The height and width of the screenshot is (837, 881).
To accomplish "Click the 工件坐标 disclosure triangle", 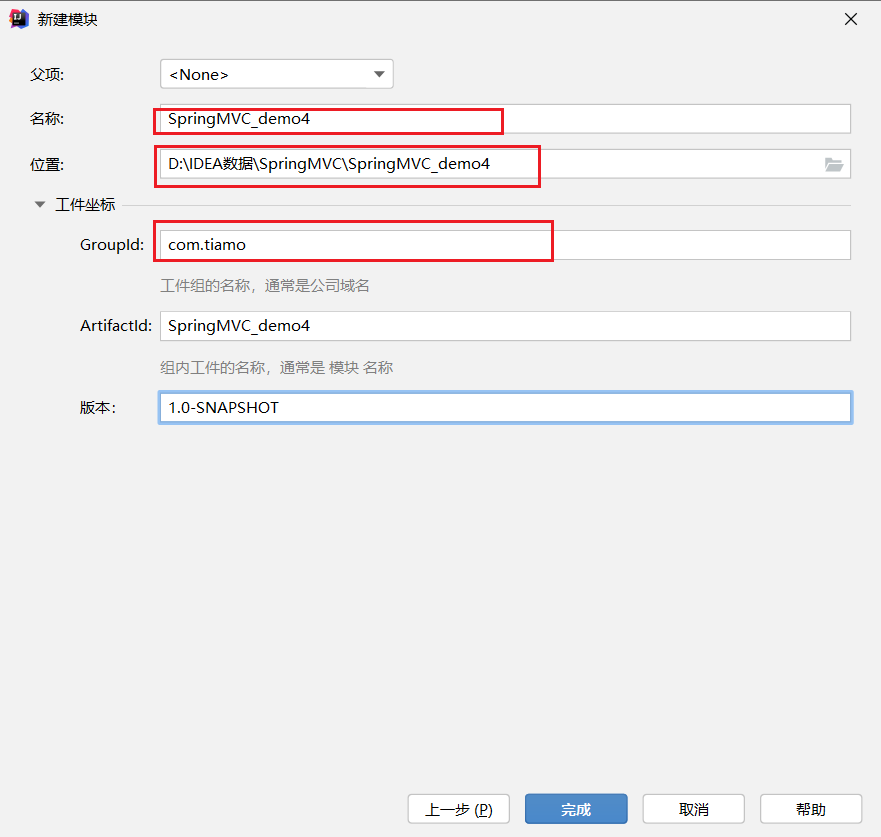I will coord(40,203).
